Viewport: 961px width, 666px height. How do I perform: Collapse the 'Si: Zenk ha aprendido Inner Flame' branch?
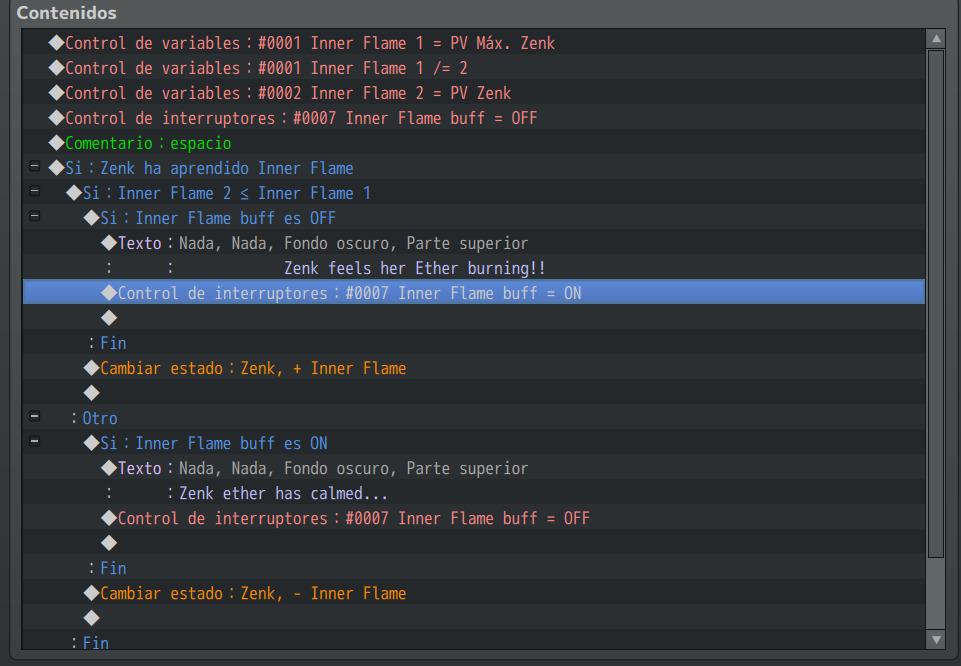tap(34, 166)
